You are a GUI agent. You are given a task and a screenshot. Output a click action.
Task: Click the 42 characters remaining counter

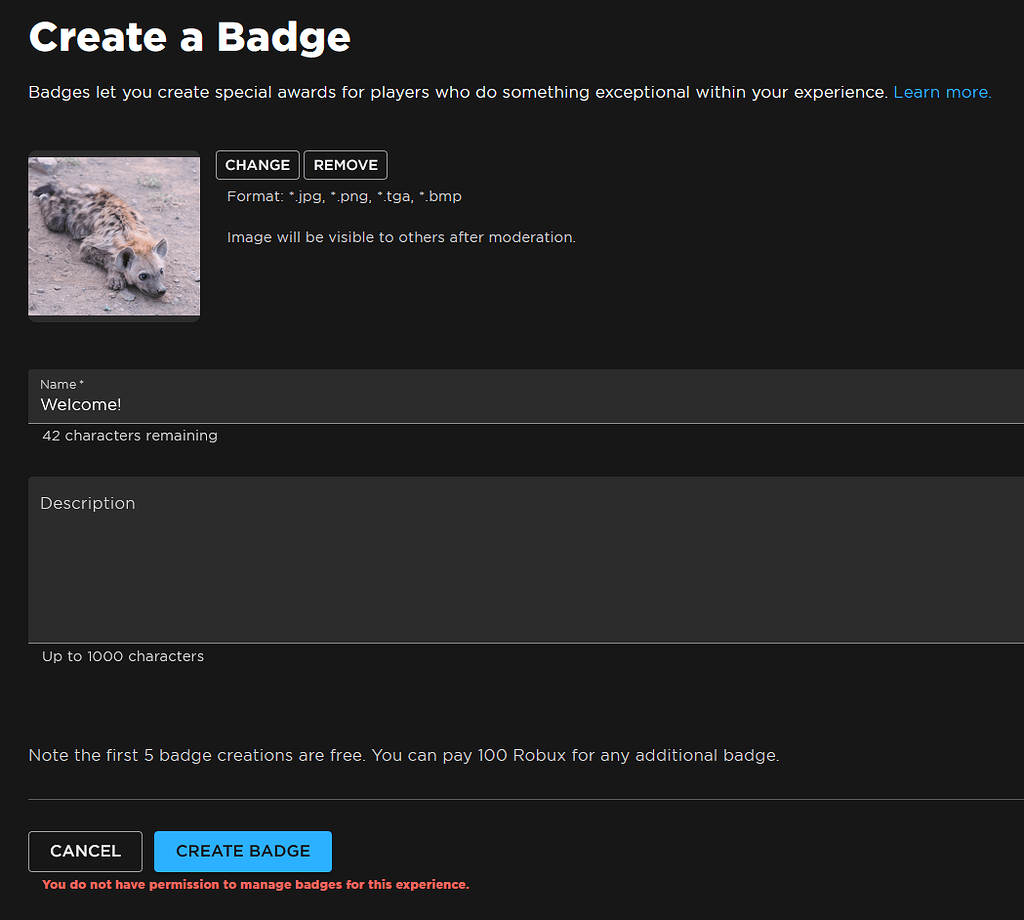(x=129, y=435)
